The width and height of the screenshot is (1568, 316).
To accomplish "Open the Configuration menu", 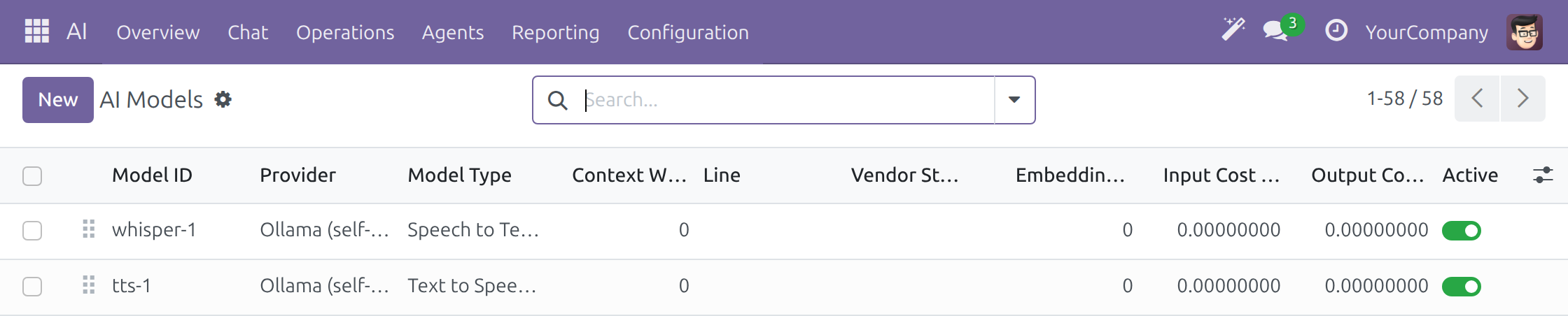I will tap(688, 32).
